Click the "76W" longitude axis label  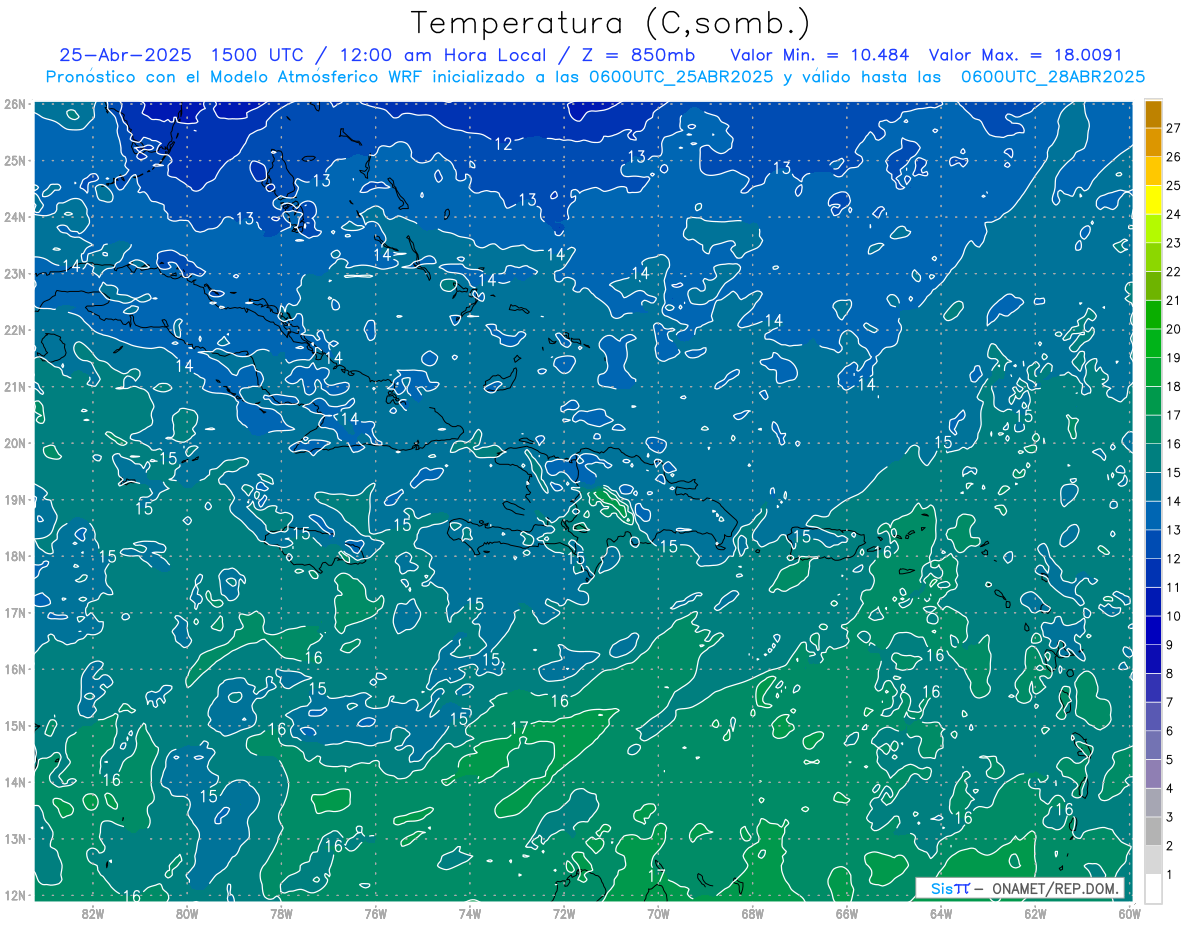tap(376, 913)
